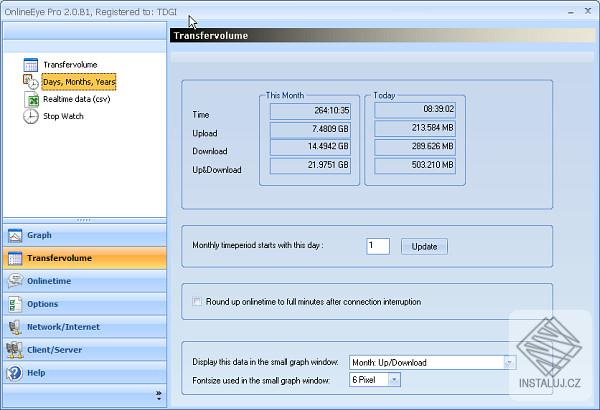The height and width of the screenshot is (410, 600).
Task: Open the Network/Internet section
Action: coord(85,327)
